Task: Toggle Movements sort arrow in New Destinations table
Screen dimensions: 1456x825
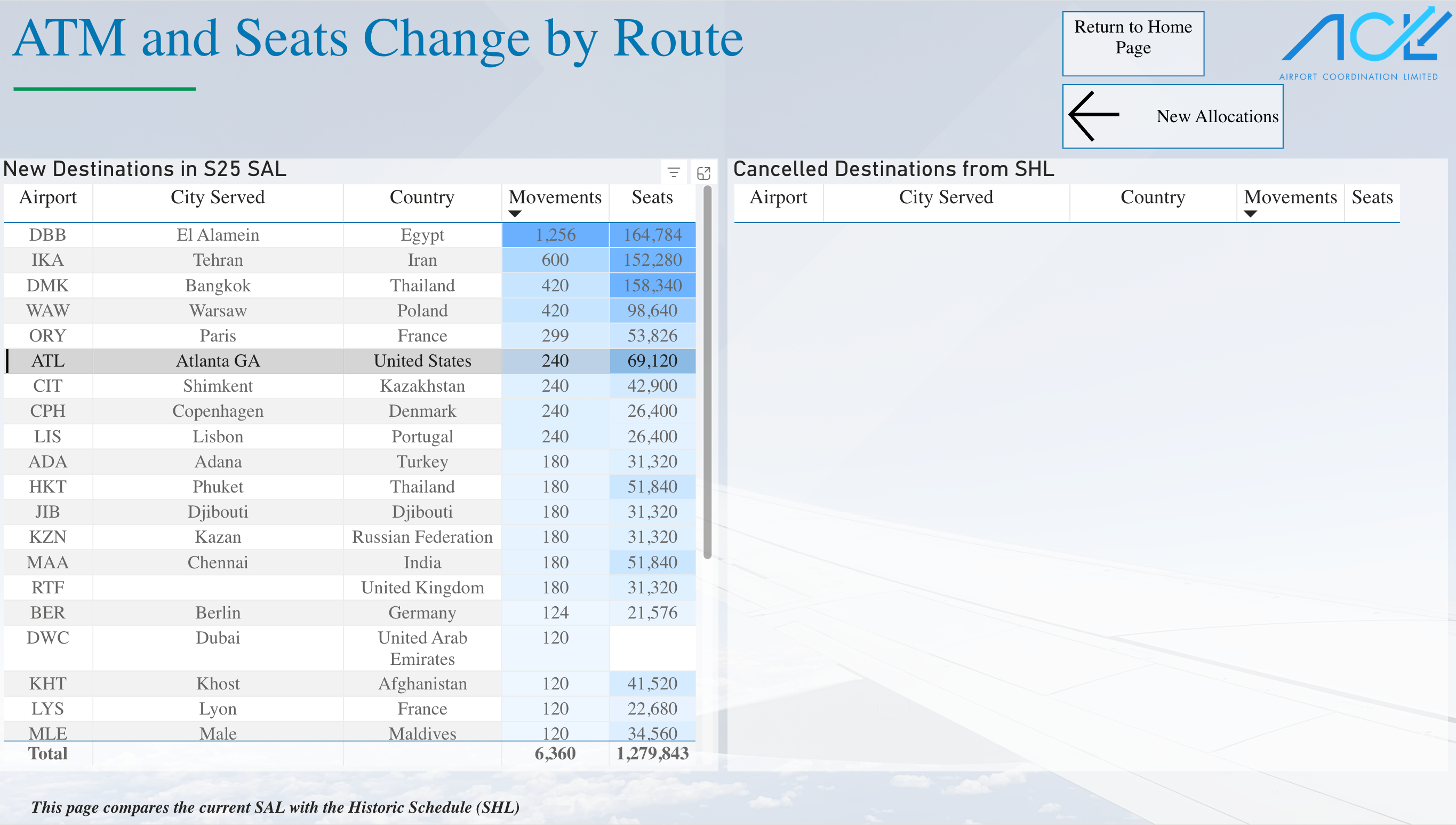Action: pos(514,213)
